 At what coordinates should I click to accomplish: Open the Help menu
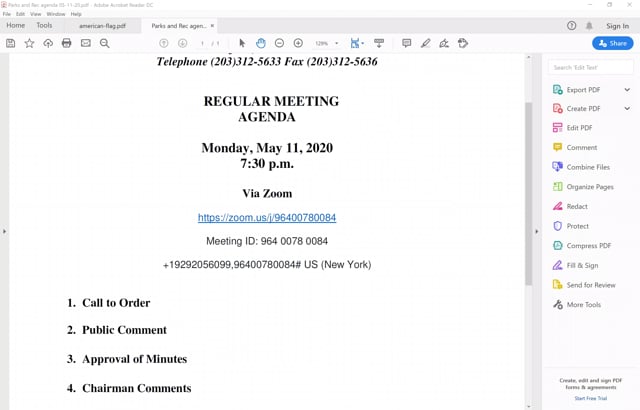(76, 14)
